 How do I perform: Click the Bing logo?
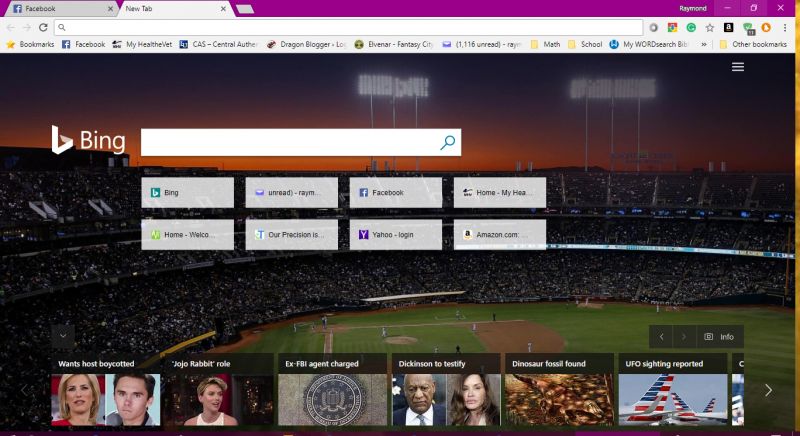click(88, 140)
